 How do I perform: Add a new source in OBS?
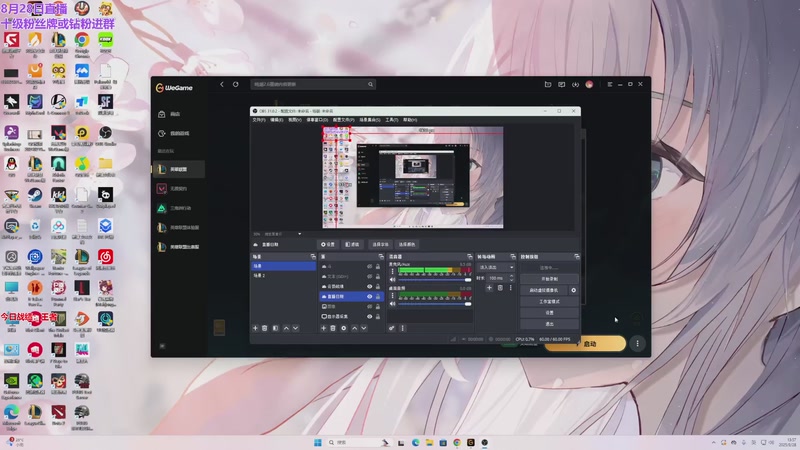(323, 328)
